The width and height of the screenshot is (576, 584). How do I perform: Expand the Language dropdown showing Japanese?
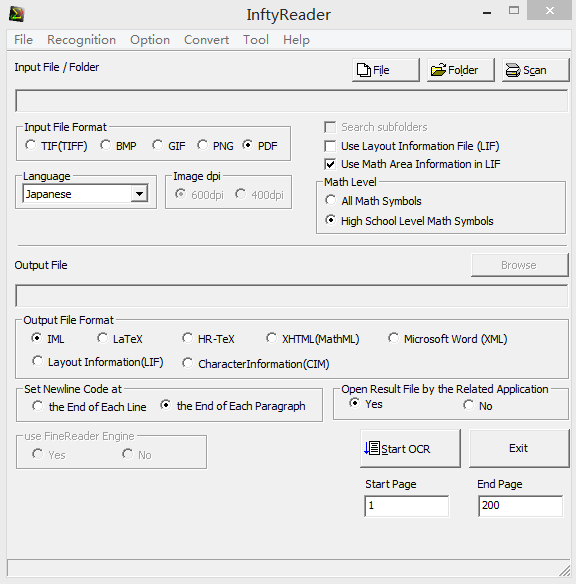click(x=139, y=194)
